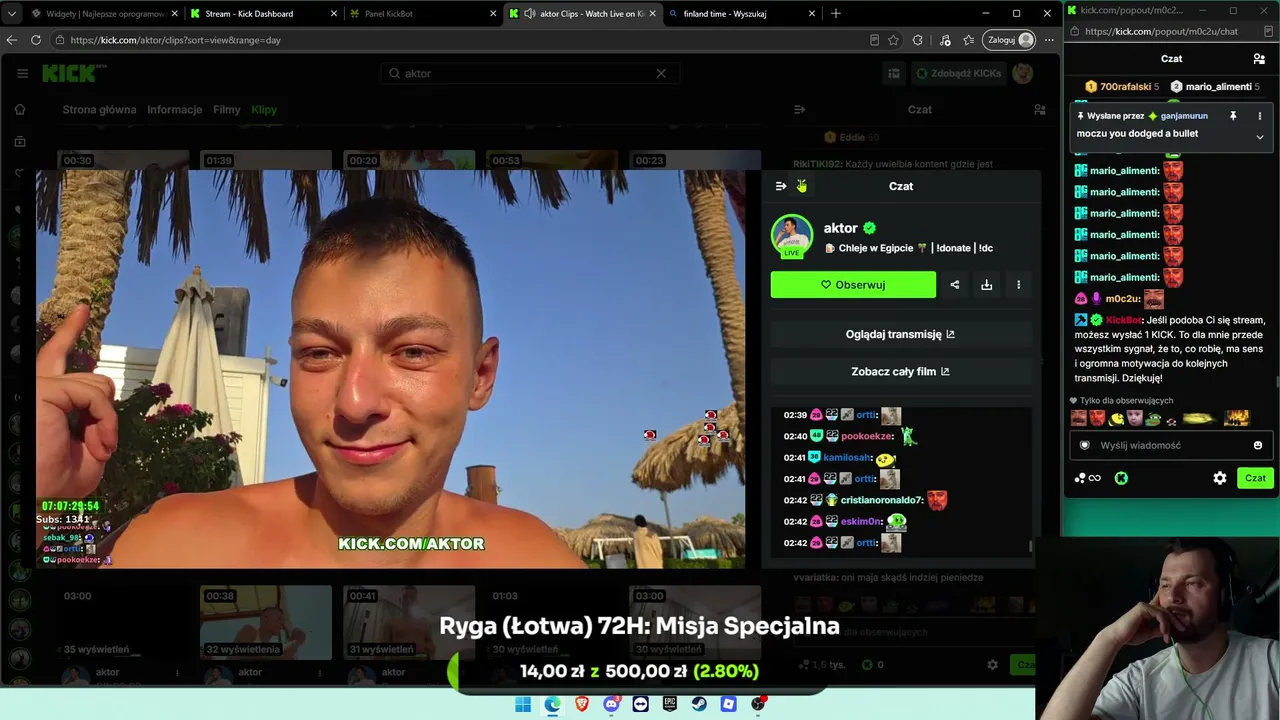Click the pookoekze username in clip chat
The width and height of the screenshot is (1280, 720).
pos(865,436)
